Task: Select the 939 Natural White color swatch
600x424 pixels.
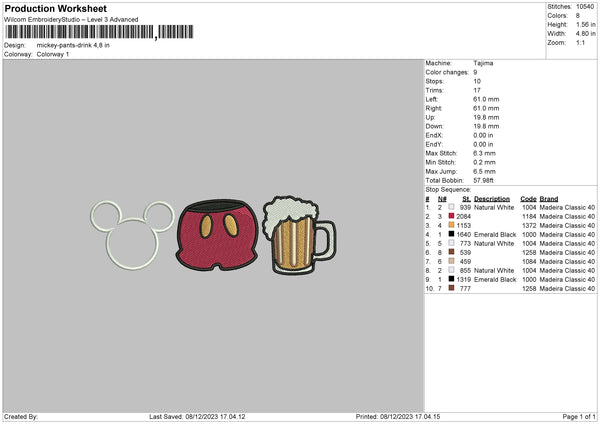Action: (452, 207)
